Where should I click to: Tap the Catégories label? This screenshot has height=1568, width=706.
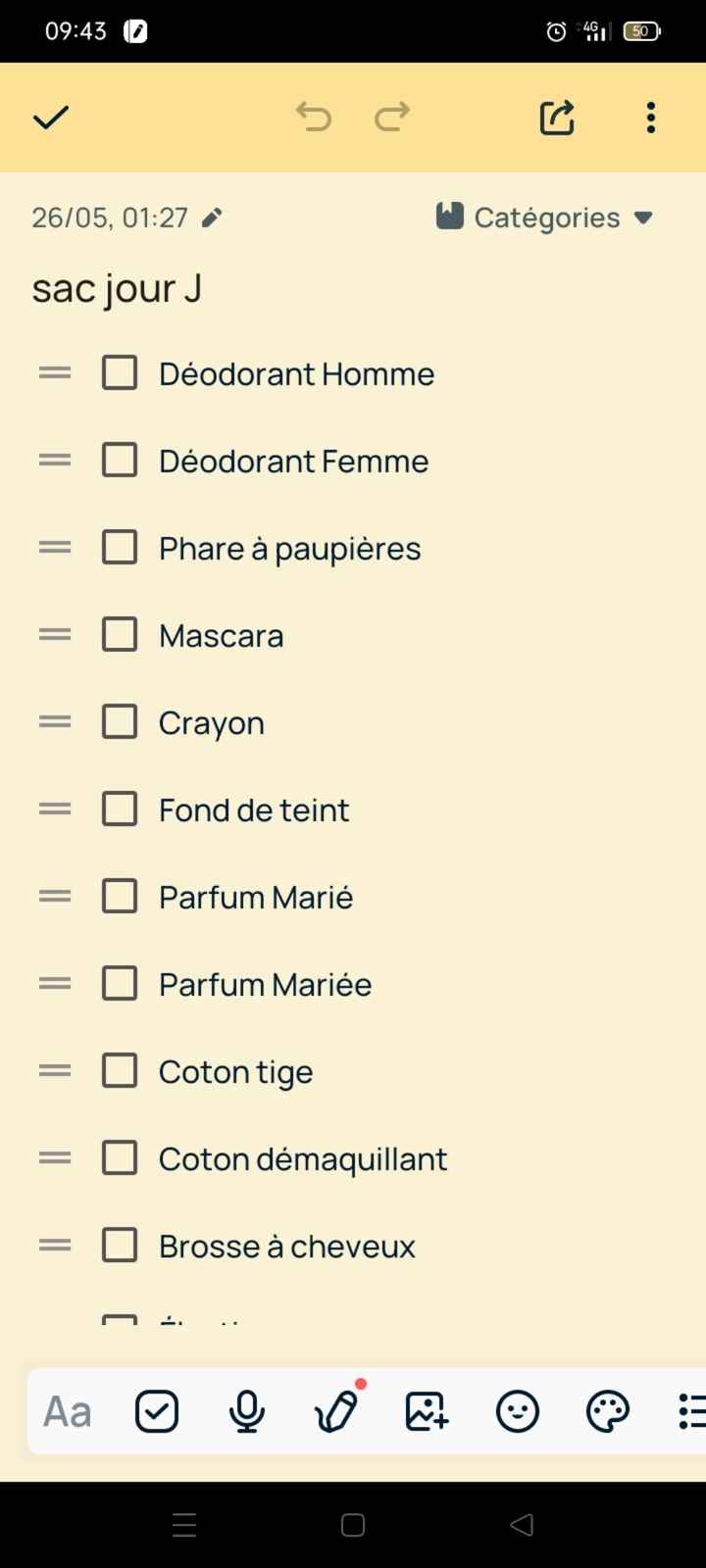tap(546, 217)
